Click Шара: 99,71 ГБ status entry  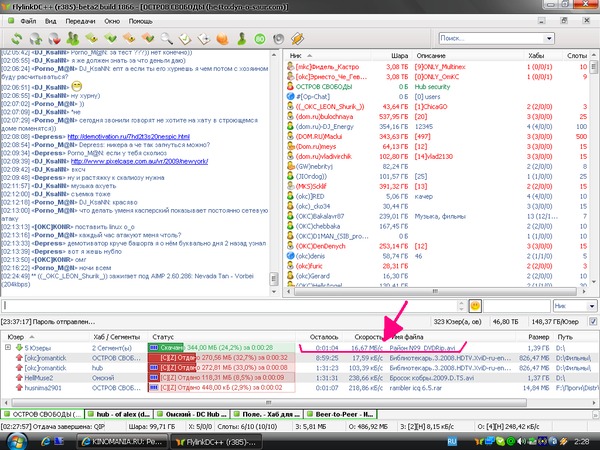pyautogui.click(x=152, y=426)
